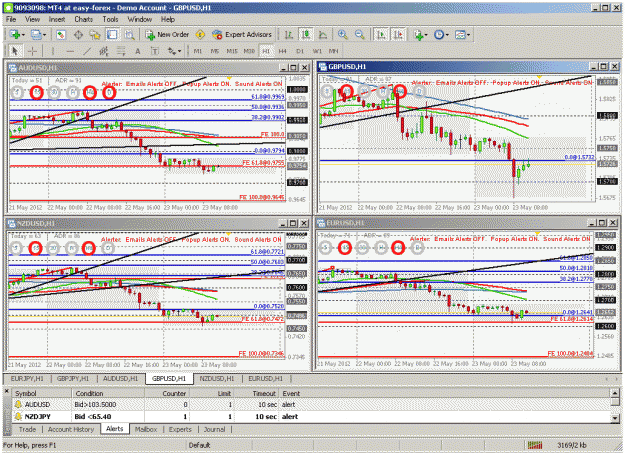Toggle the Navigator panel icon
Viewport: 625px width, 453px height.
[95, 35]
